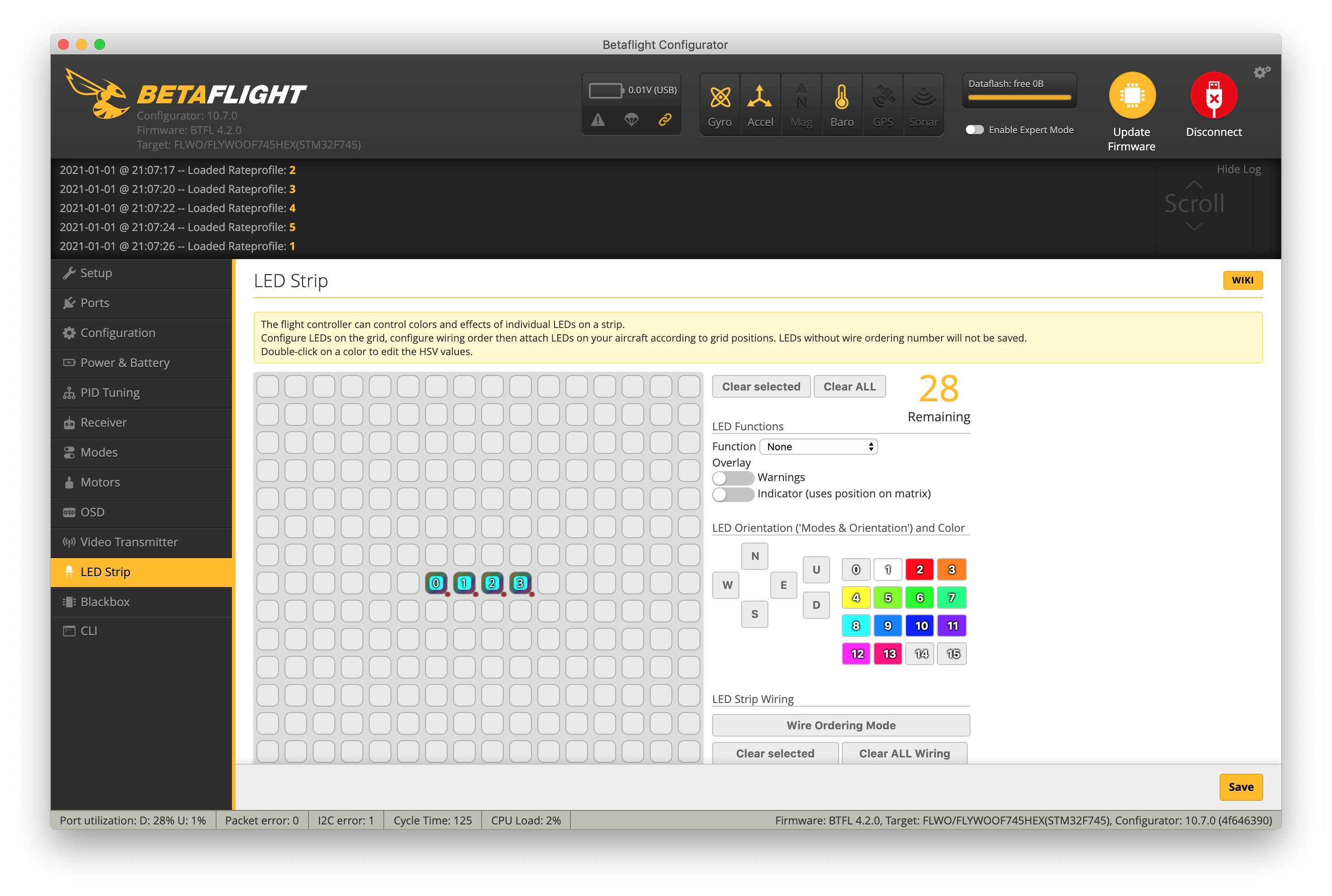Save the LED Strip settings

pyautogui.click(x=1240, y=787)
